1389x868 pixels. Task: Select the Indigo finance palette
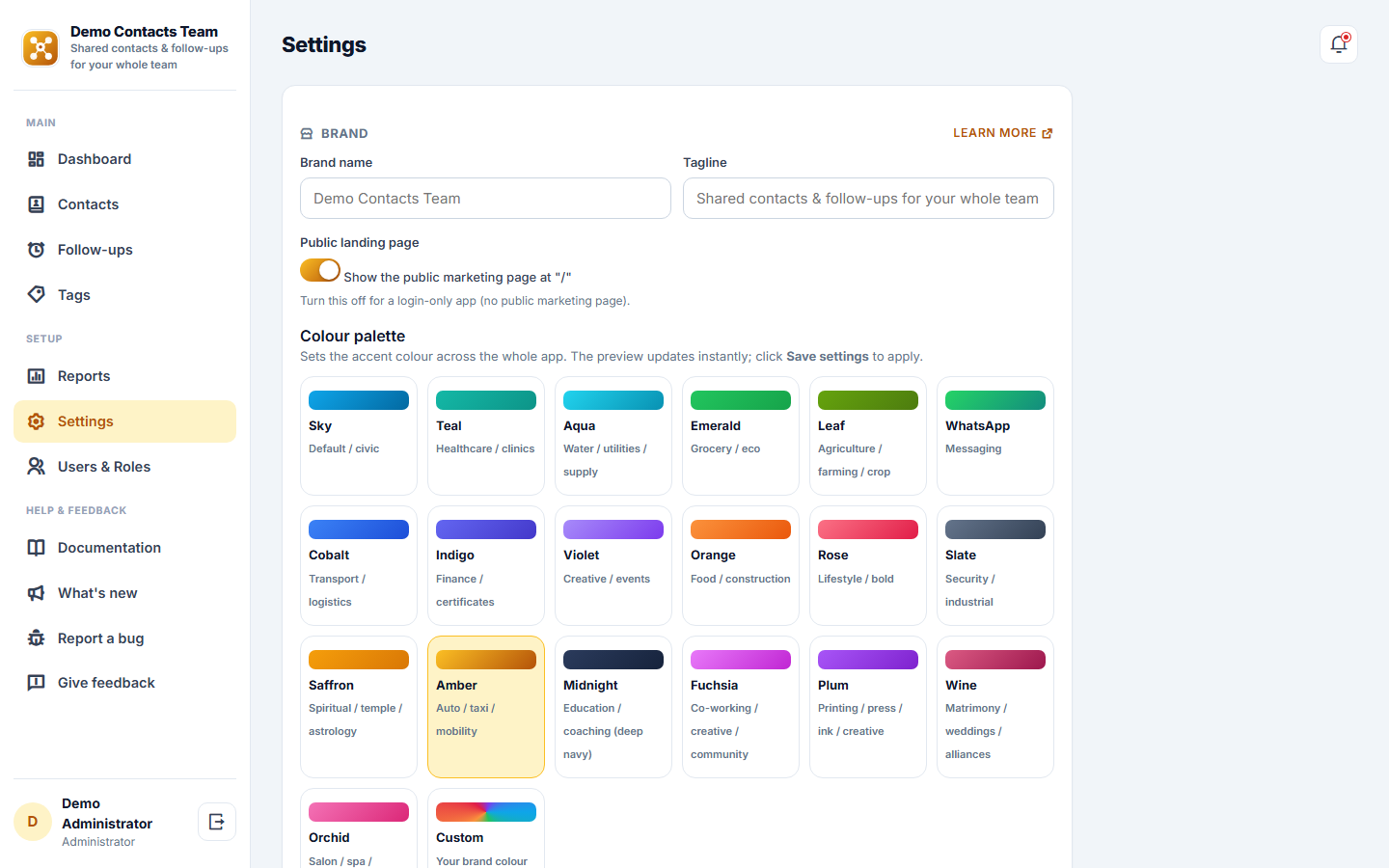point(486,565)
